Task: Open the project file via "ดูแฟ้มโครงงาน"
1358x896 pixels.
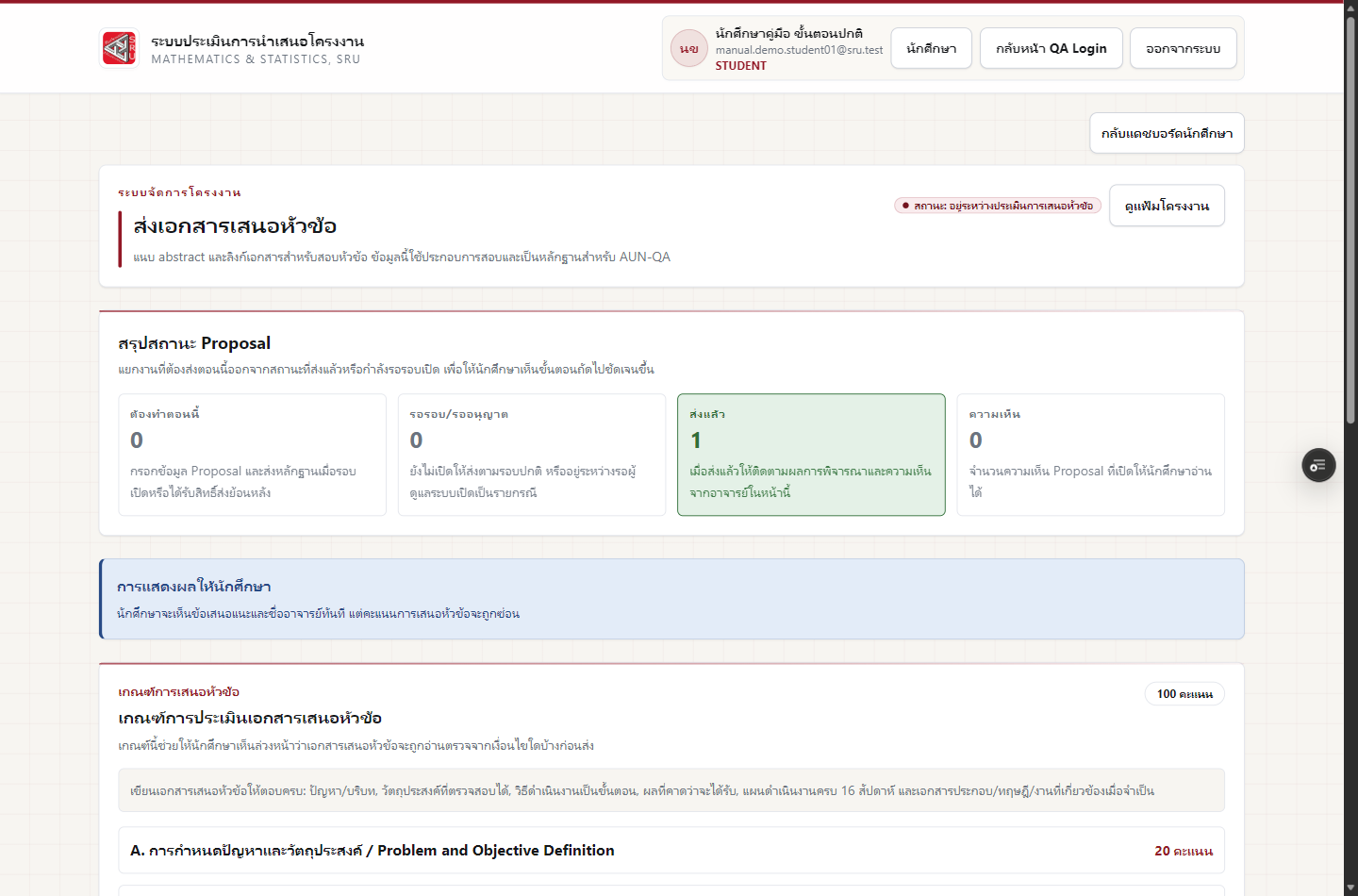Action: click(x=1168, y=206)
